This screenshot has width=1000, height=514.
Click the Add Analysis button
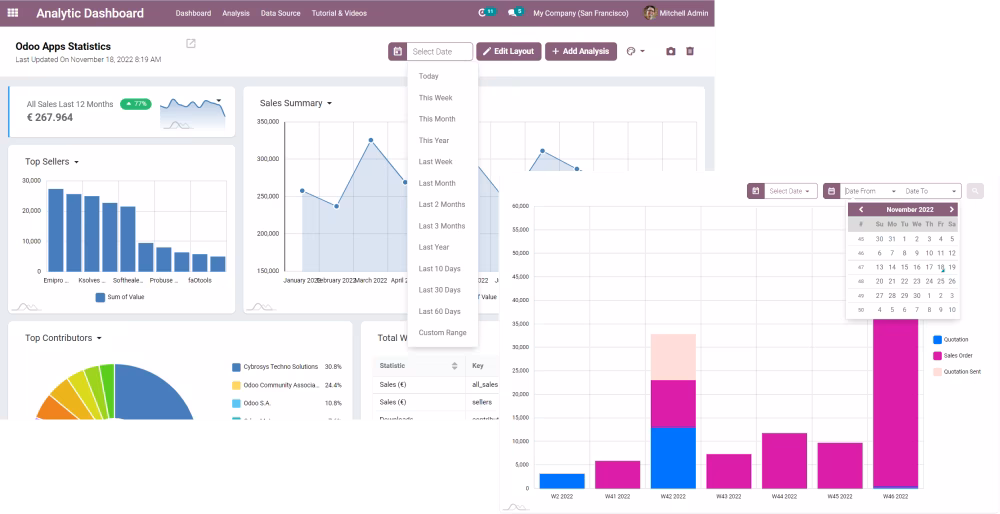click(581, 52)
